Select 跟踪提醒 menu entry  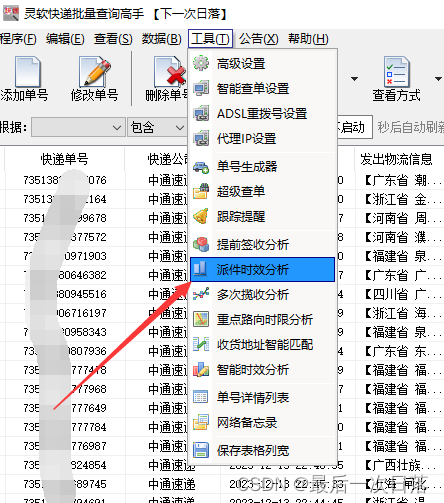coord(262,216)
